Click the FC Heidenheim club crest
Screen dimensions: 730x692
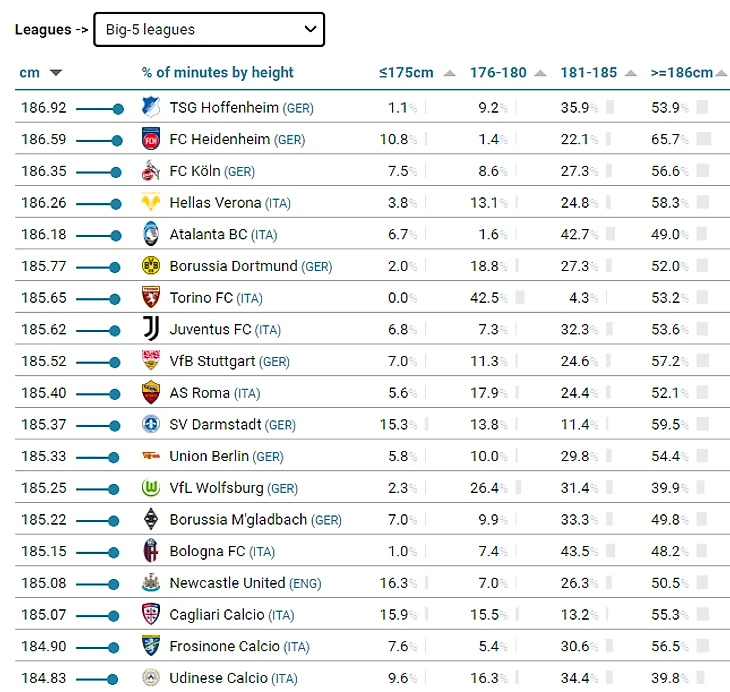[x=150, y=139]
